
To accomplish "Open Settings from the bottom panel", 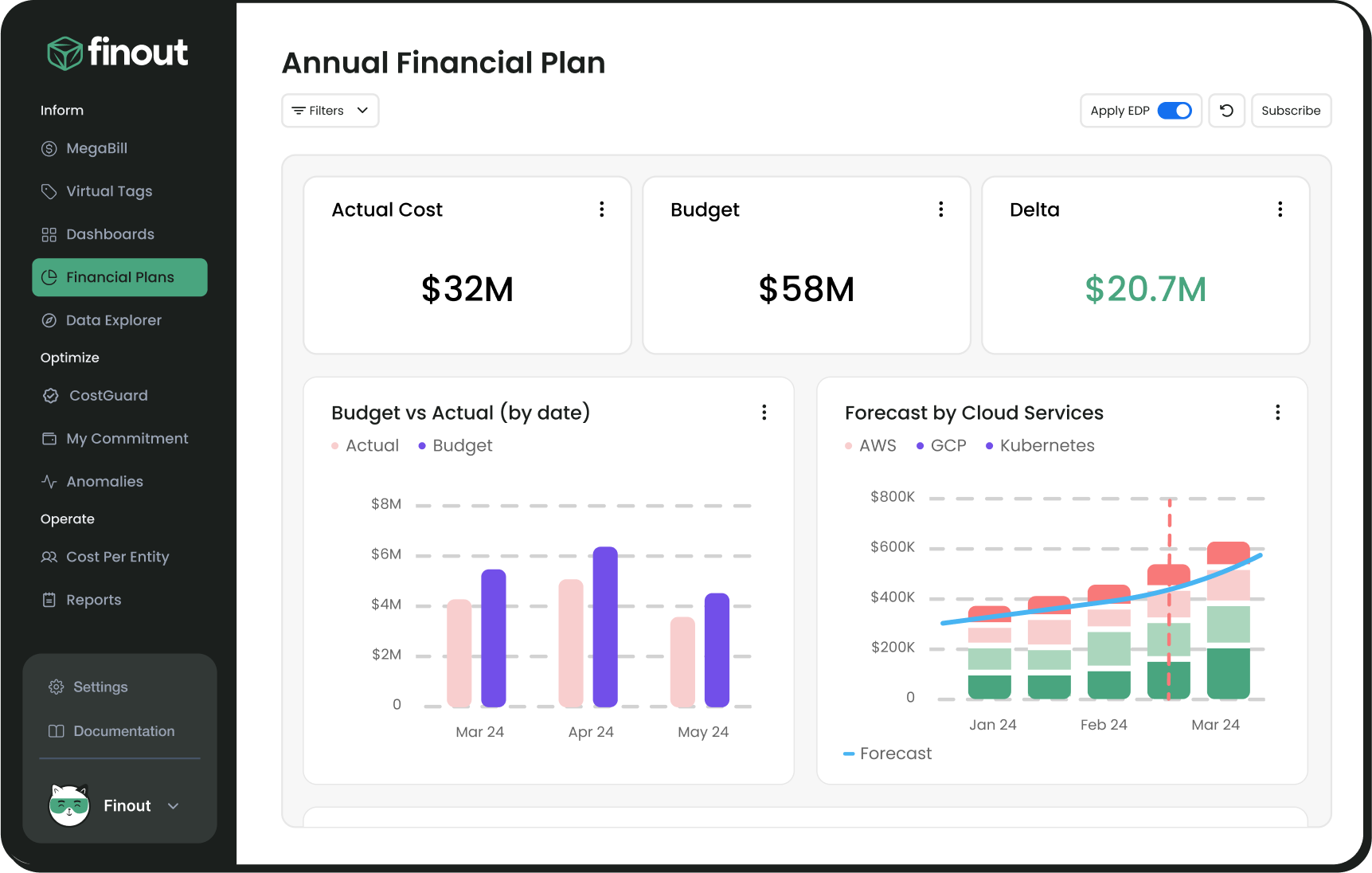I will [x=99, y=687].
